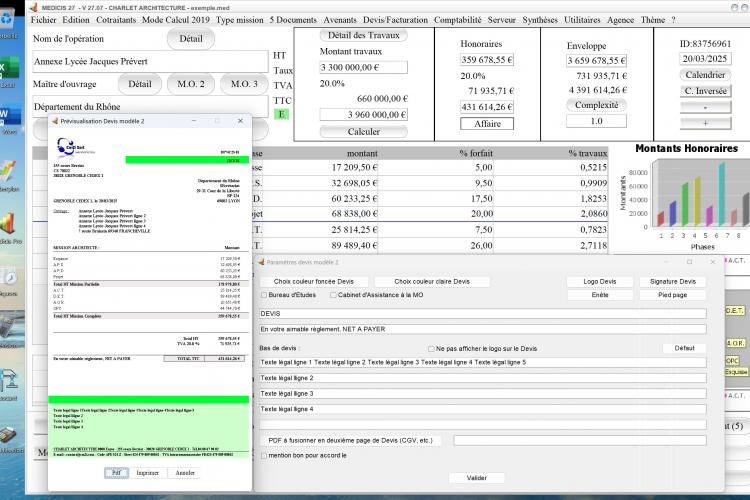Image resolution: width=750 pixels, height=500 pixels.
Task: Click the Calculer button
Action: click(x=364, y=132)
